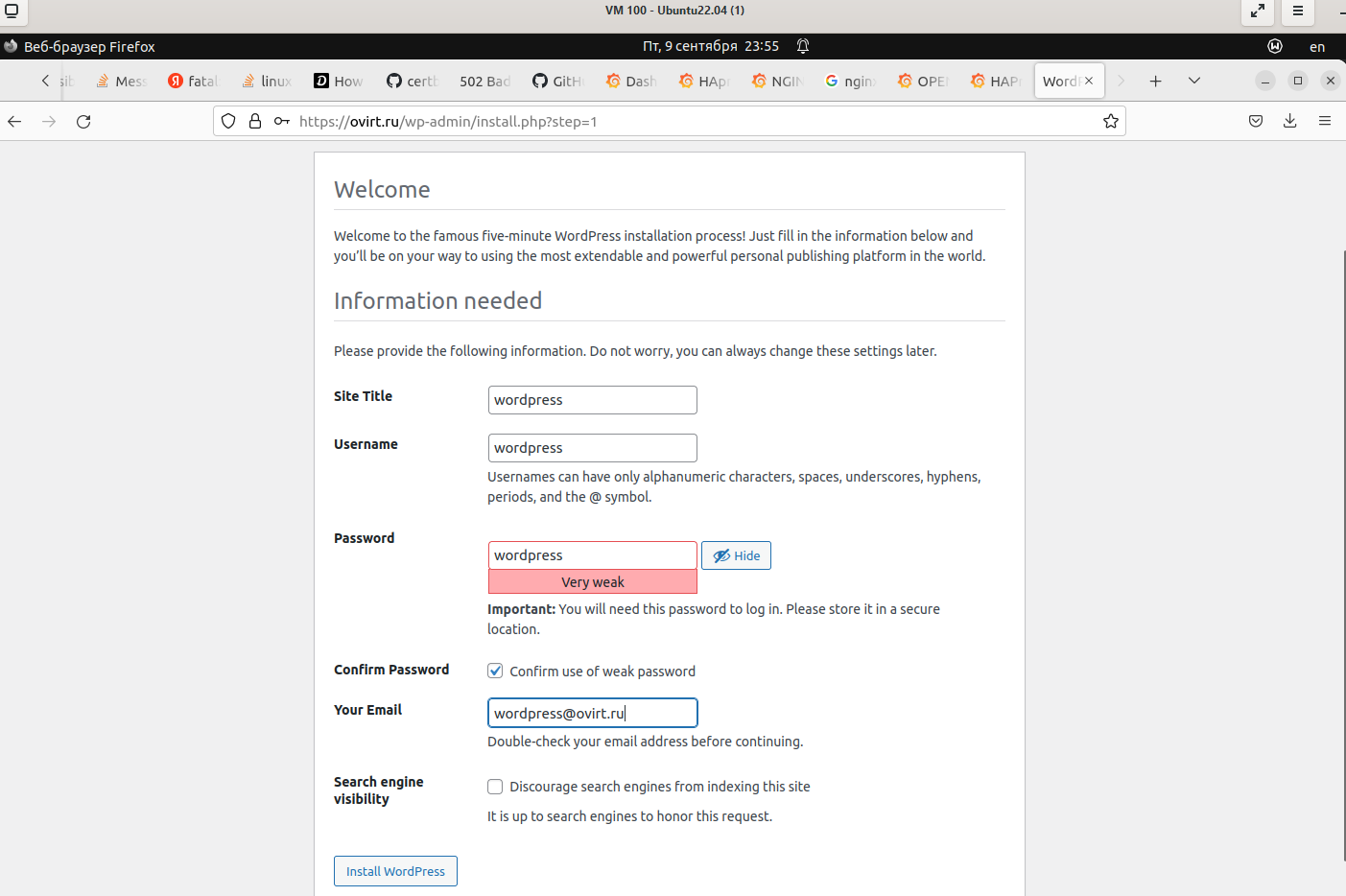Switch to the Dash tab

tap(630, 82)
